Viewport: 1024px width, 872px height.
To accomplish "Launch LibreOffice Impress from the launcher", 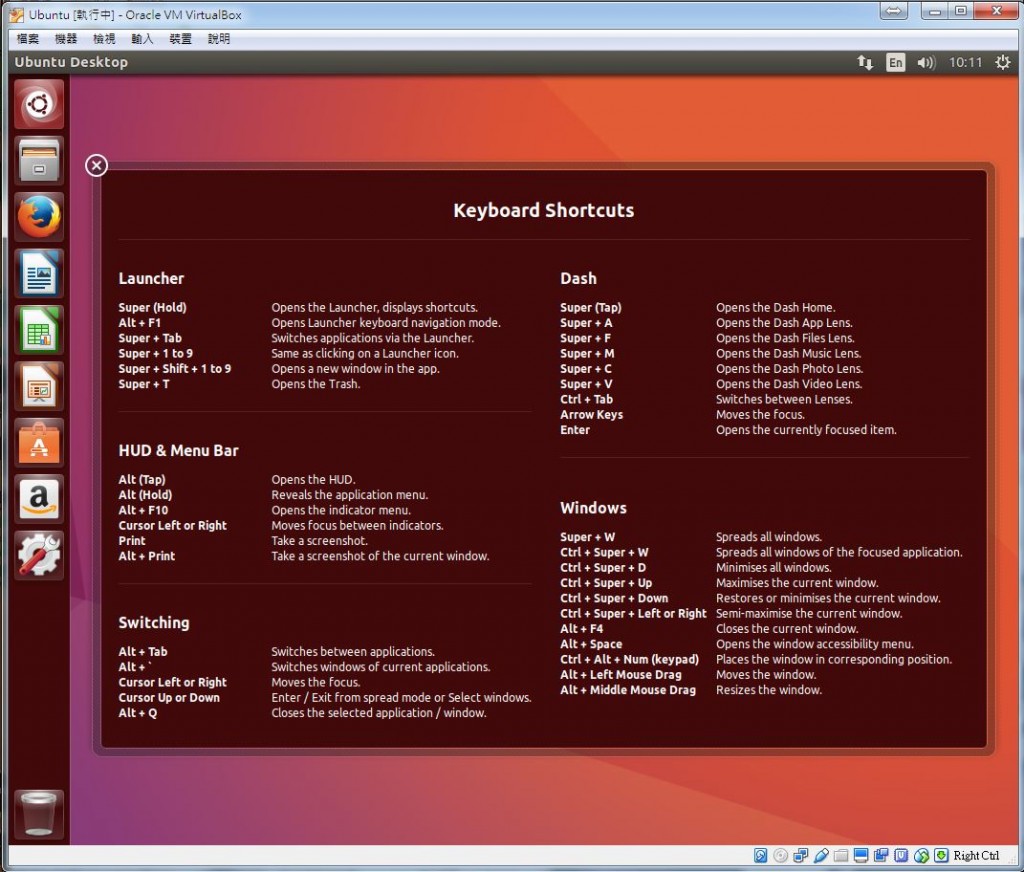I will click(39, 386).
